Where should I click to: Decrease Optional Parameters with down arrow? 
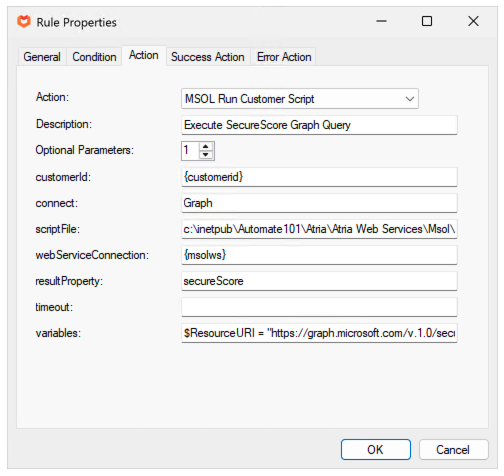(x=206, y=155)
